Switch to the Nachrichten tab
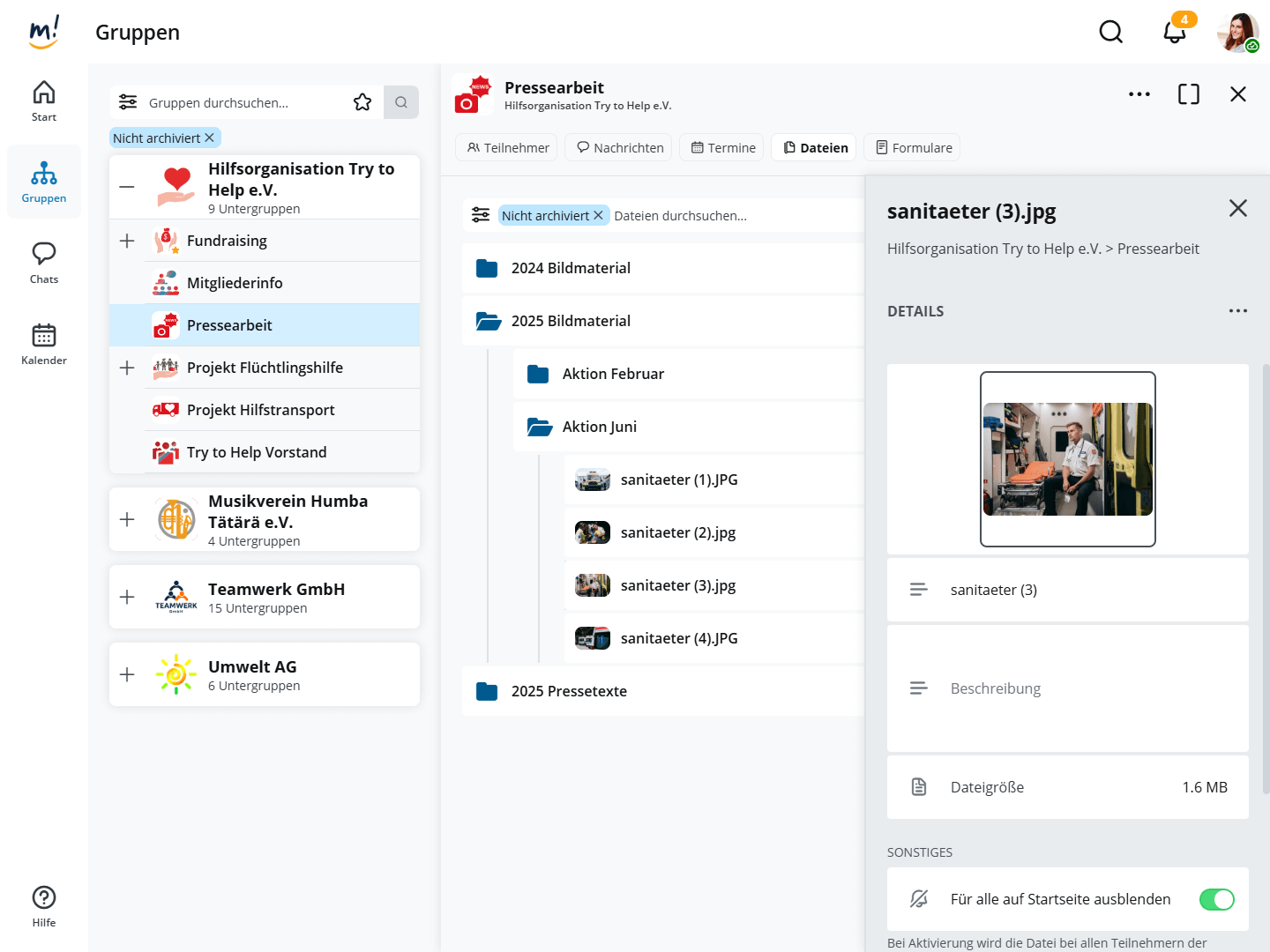The image size is (1270, 952). coord(619,147)
